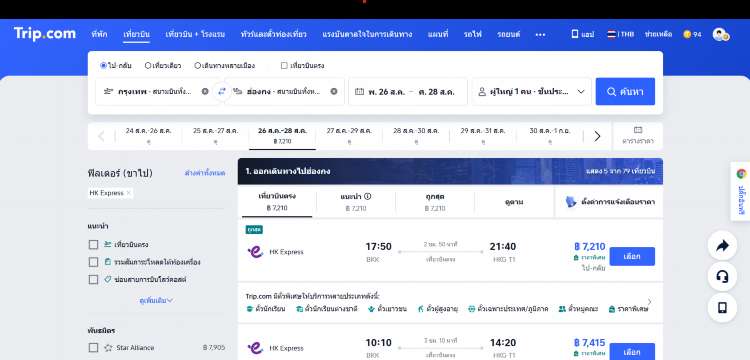
Task: Choose the 27 Aug – 29 Aug date option
Action: [x=349, y=136]
